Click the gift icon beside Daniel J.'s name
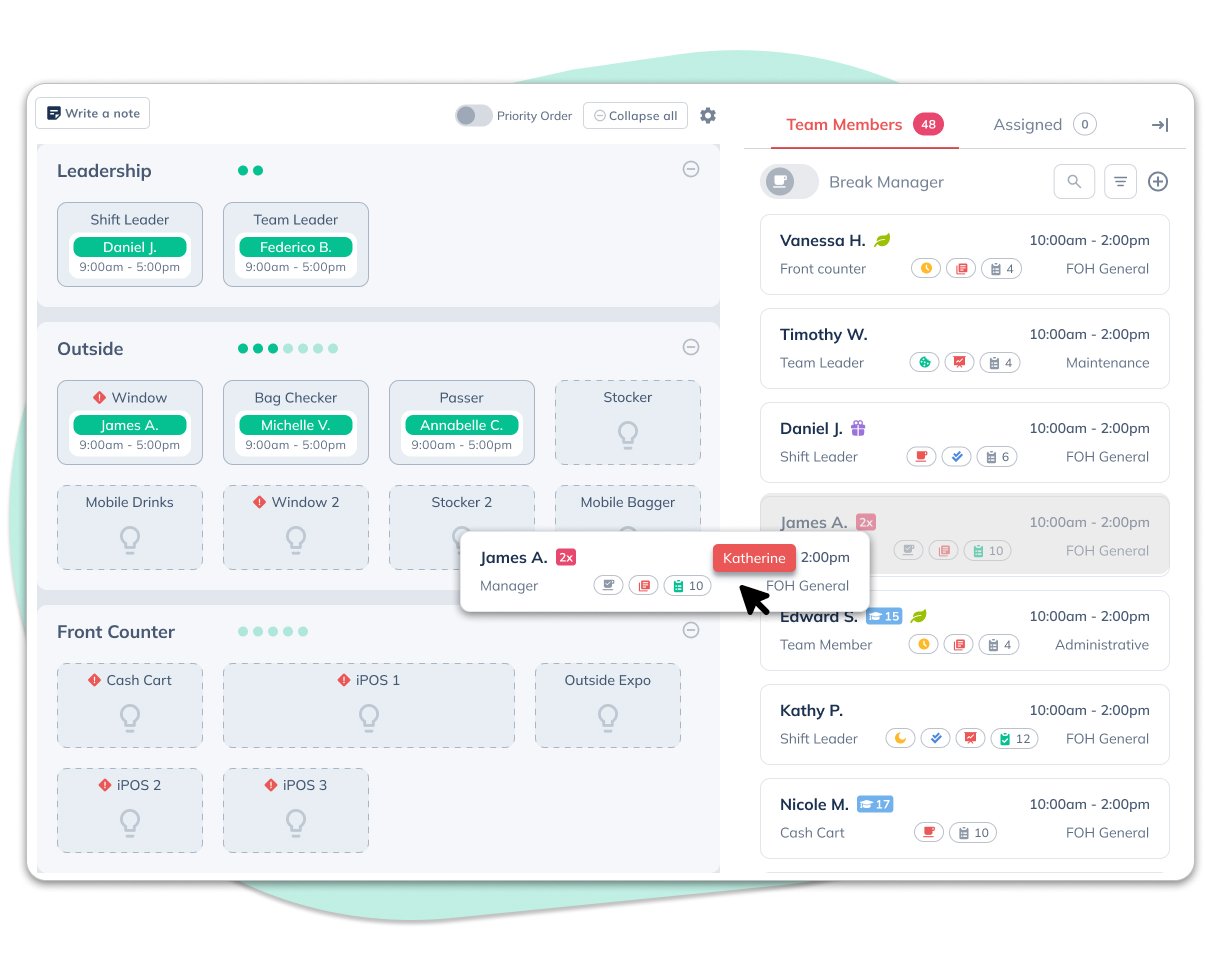Viewport: 1205px width, 963px height. pyautogui.click(x=857, y=428)
